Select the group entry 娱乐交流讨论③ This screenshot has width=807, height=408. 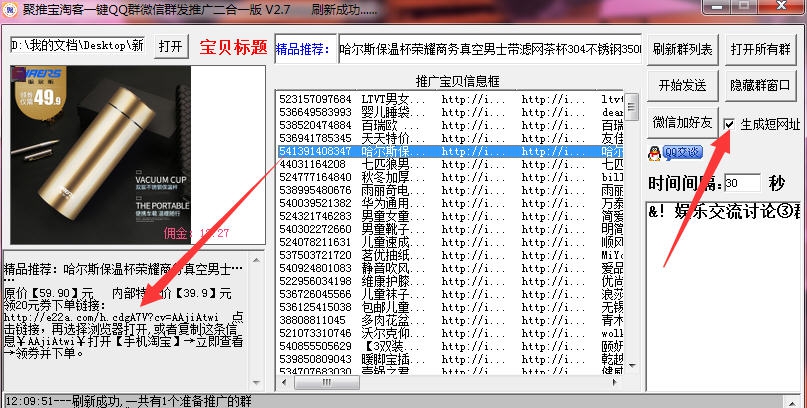pyautogui.click(x=723, y=211)
